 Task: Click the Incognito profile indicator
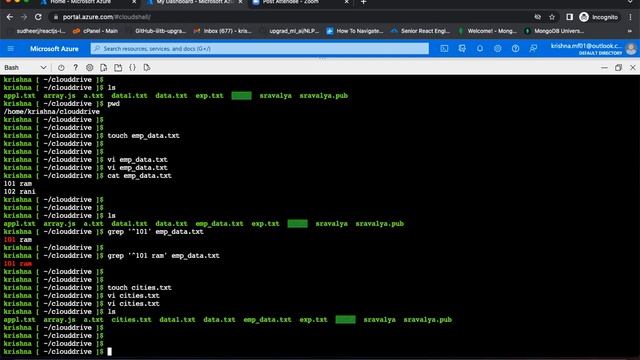599,17
